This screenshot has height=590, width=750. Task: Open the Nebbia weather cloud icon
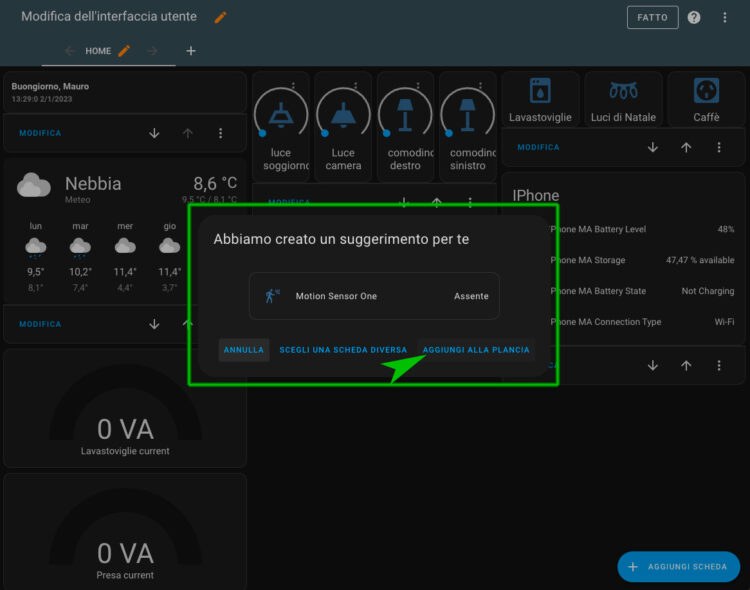[x=33, y=186]
